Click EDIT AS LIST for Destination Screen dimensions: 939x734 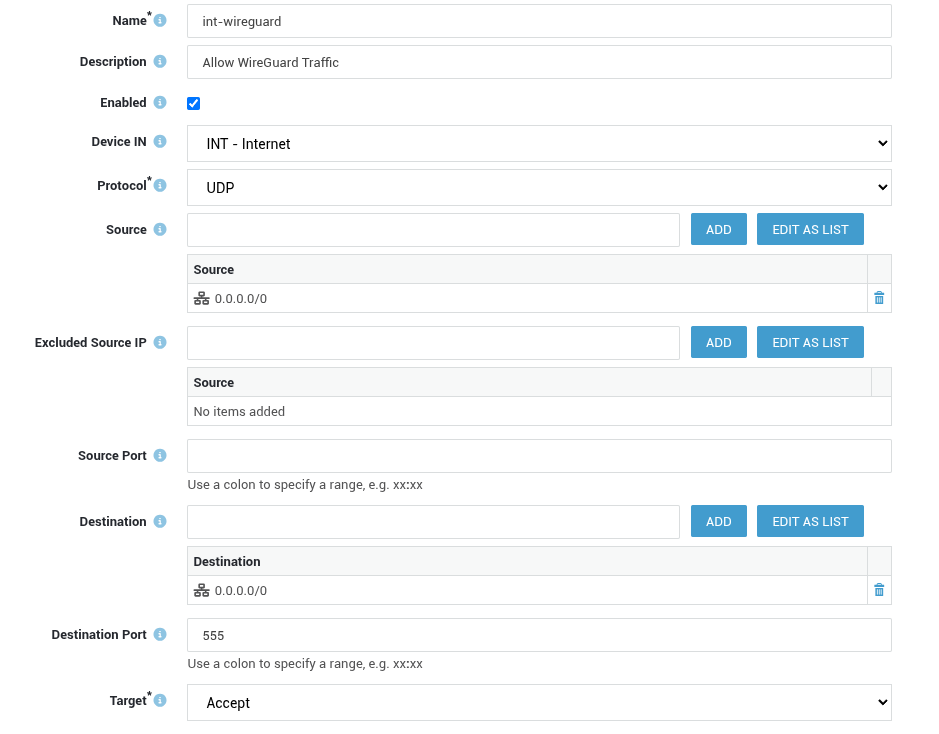coord(810,521)
